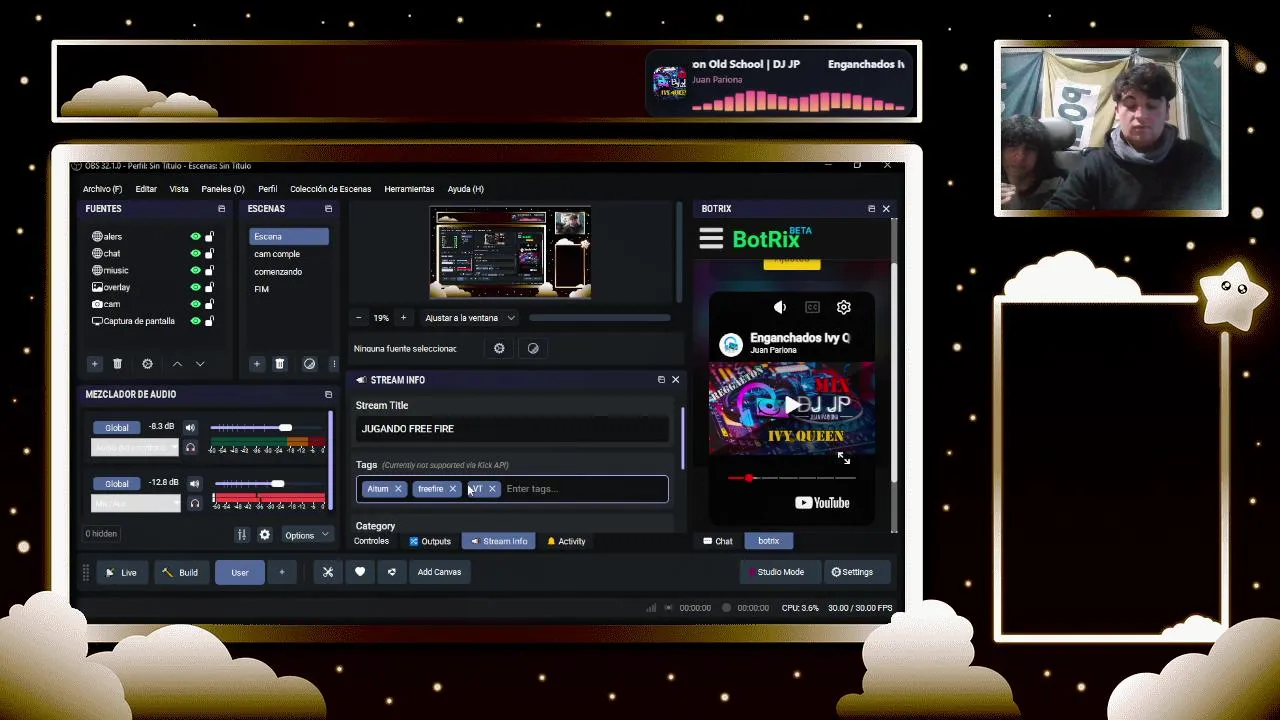The image size is (1280, 720).
Task: Toggle sound on the YouTube player
Action: click(x=780, y=307)
